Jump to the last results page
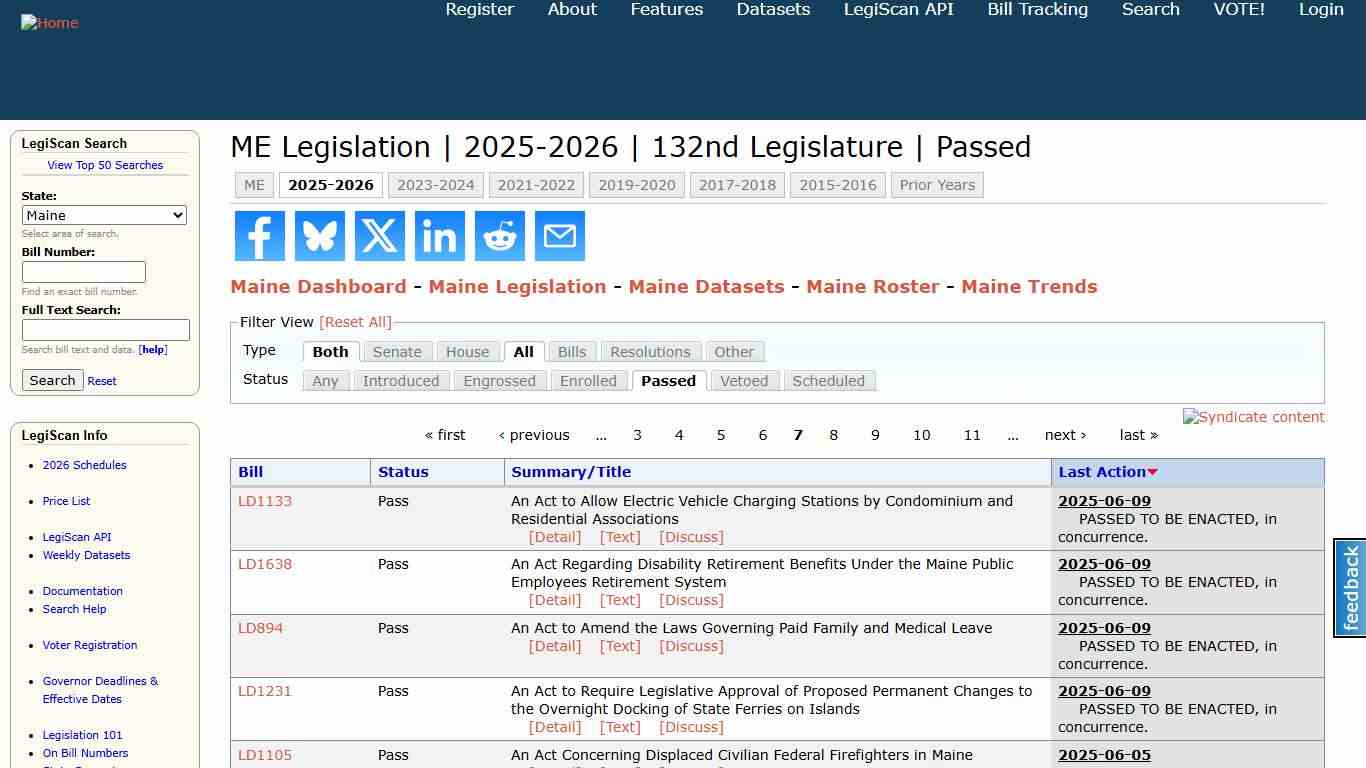Image resolution: width=1366 pixels, height=768 pixels. [x=1138, y=434]
